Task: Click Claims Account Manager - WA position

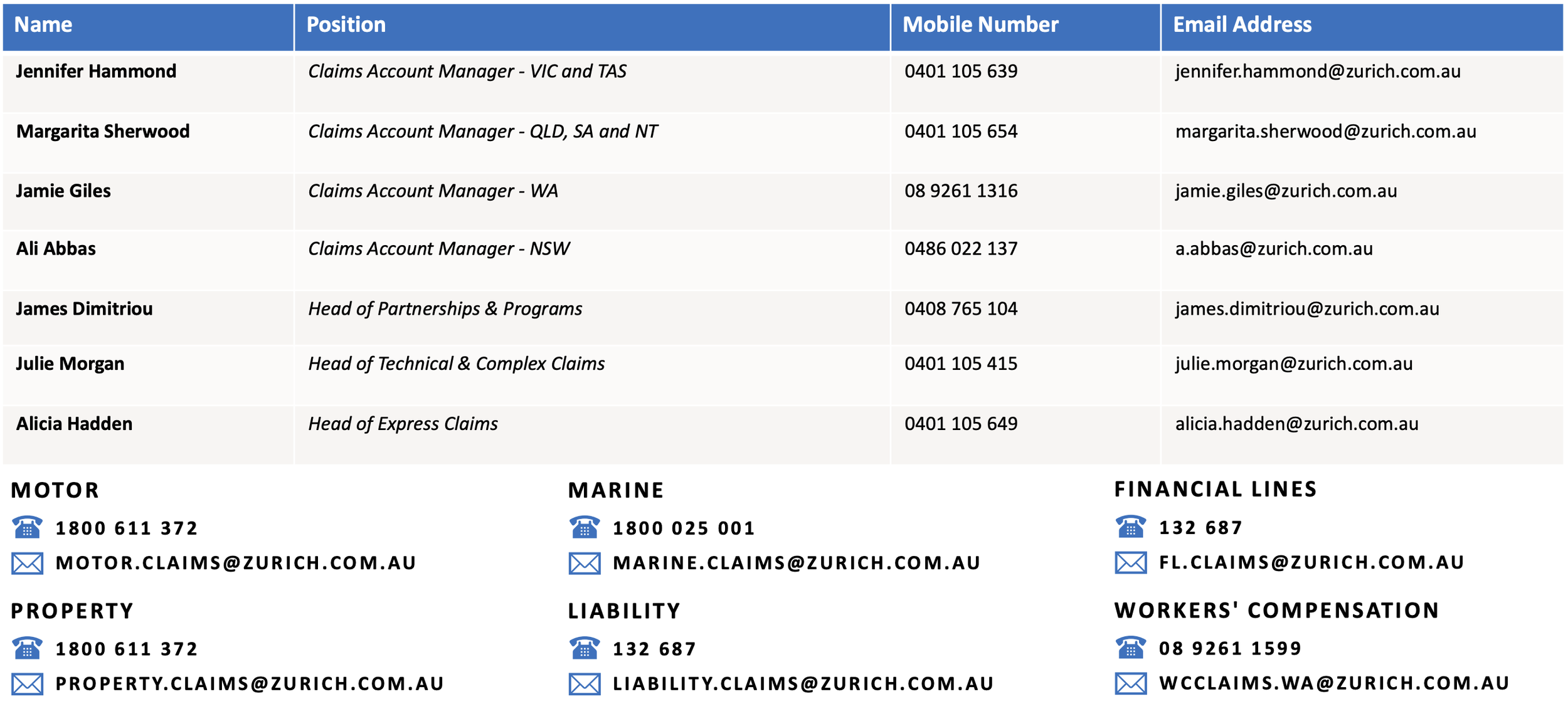Action: pos(433,191)
